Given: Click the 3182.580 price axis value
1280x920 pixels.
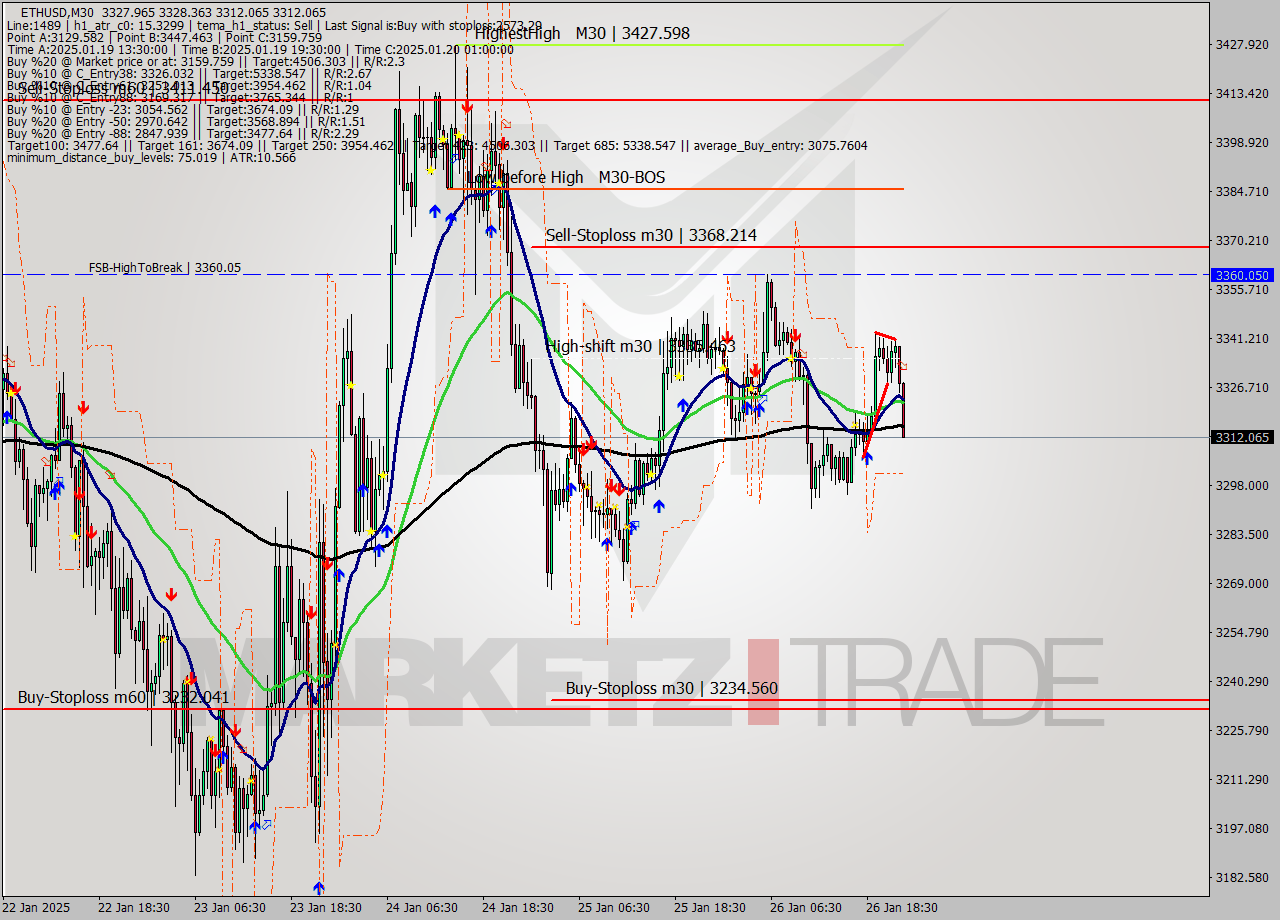Looking at the screenshot, I should click(x=1242, y=877).
